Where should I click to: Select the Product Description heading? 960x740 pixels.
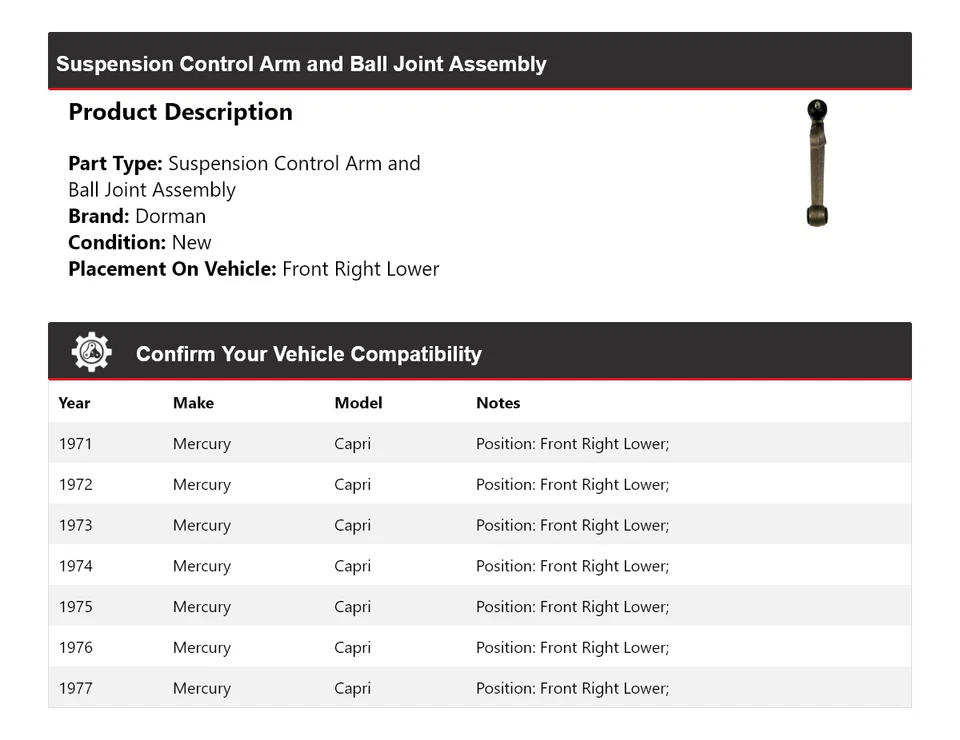point(180,112)
